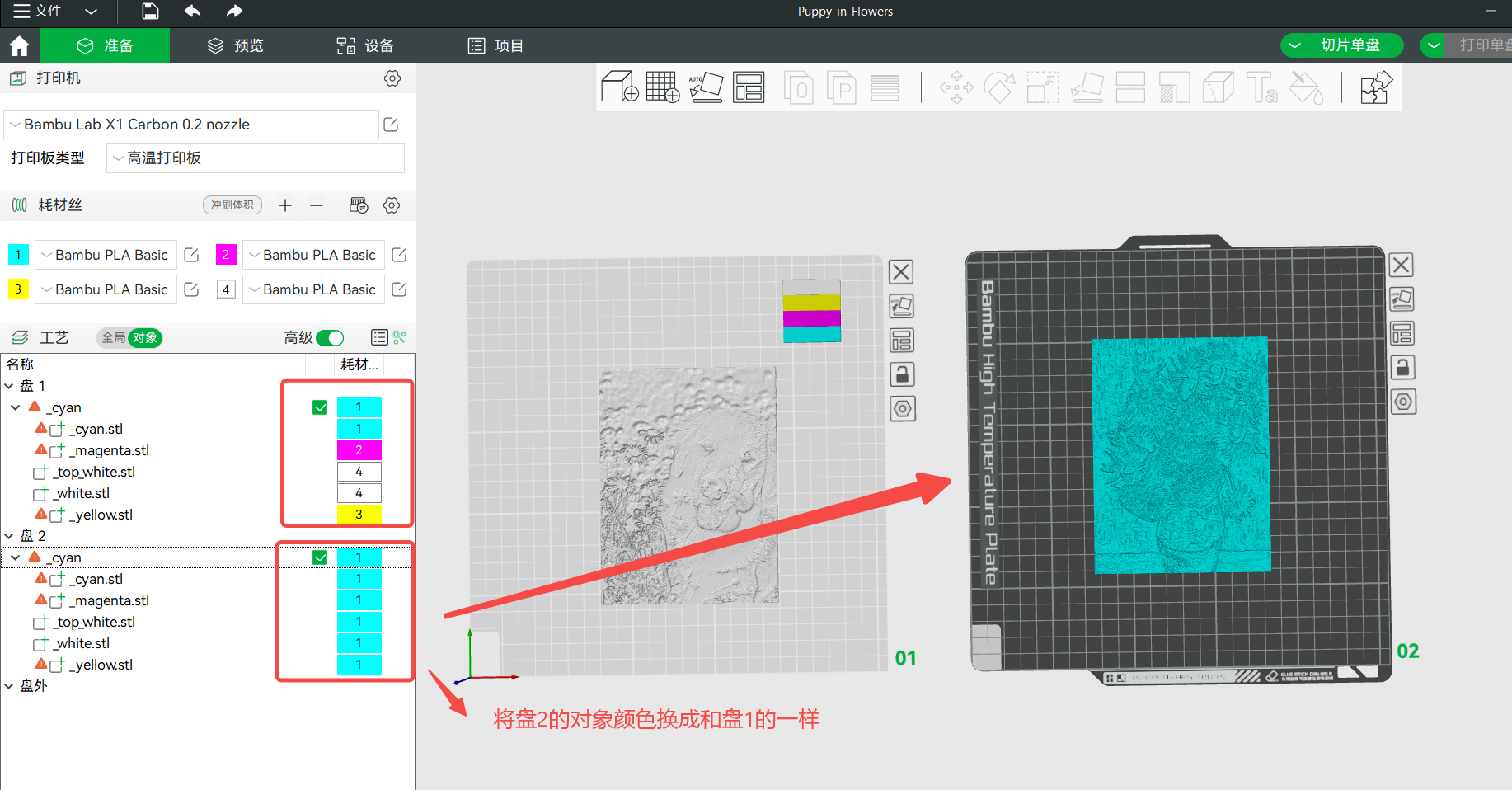Collapse the 盘外 tree node
Viewport: 1512px width, 790px height.
9,686
